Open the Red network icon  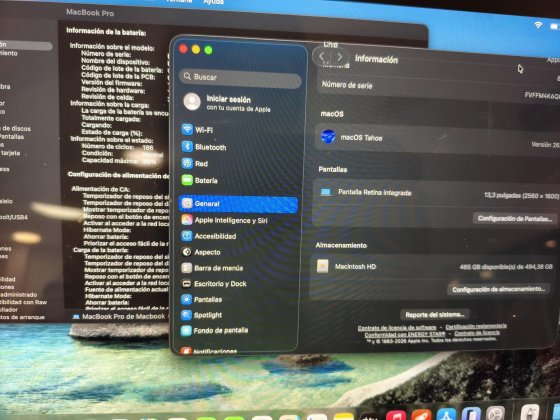187,163
